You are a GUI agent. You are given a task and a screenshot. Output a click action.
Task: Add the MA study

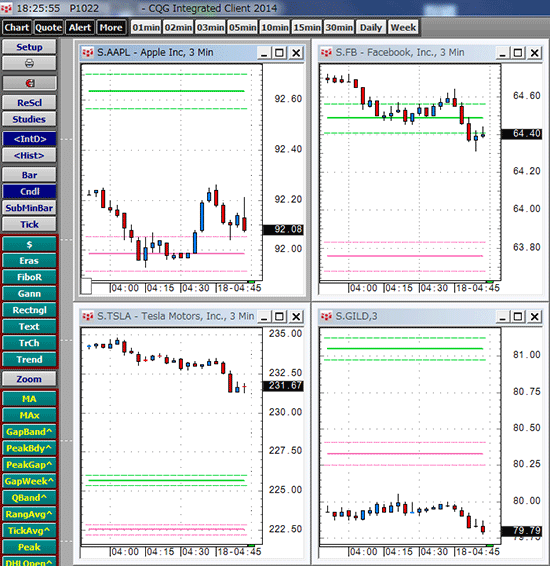click(x=29, y=399)
